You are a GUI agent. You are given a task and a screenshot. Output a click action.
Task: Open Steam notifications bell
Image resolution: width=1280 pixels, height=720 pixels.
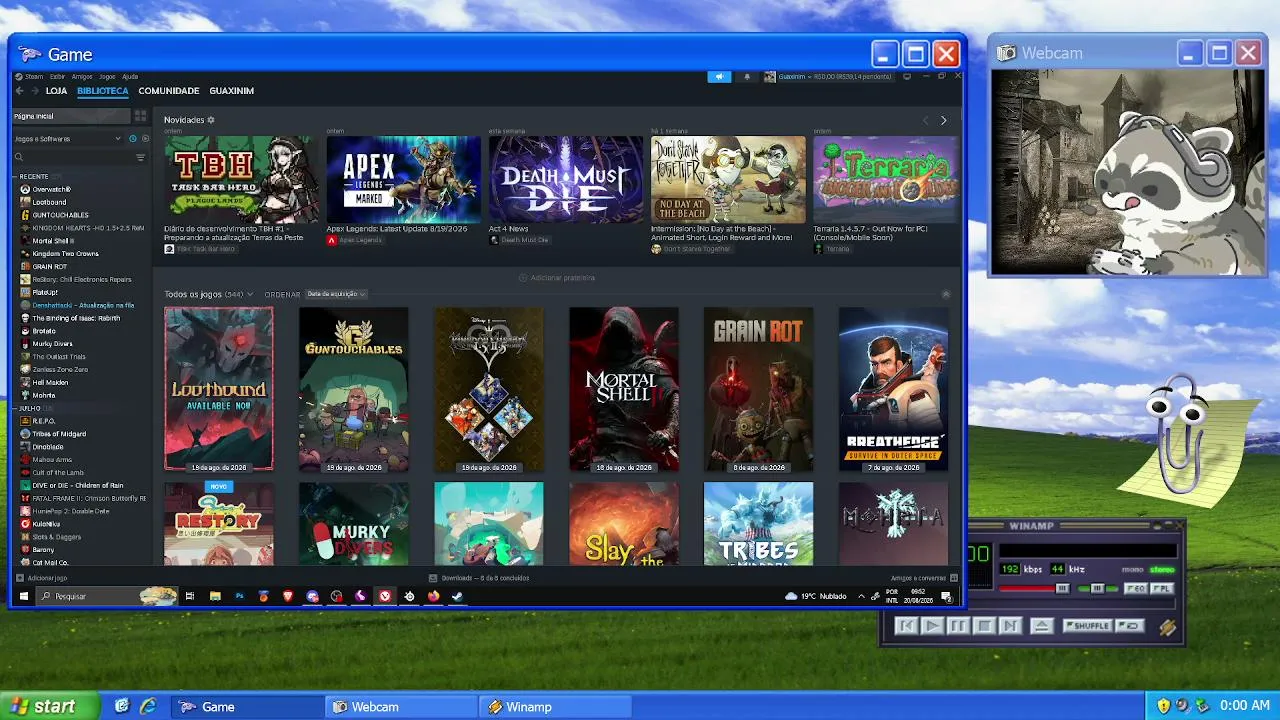point(747,77)
